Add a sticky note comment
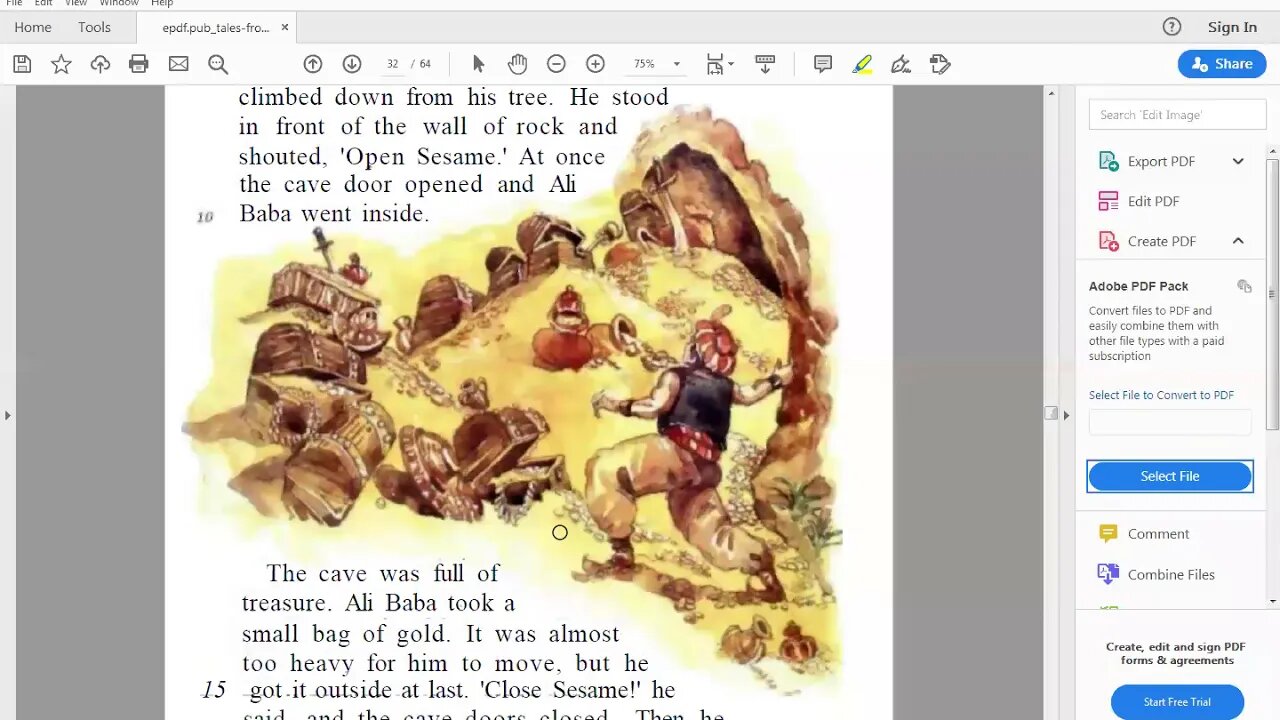The height and width of the screenshot is (720, 1280). click(823, 64)
